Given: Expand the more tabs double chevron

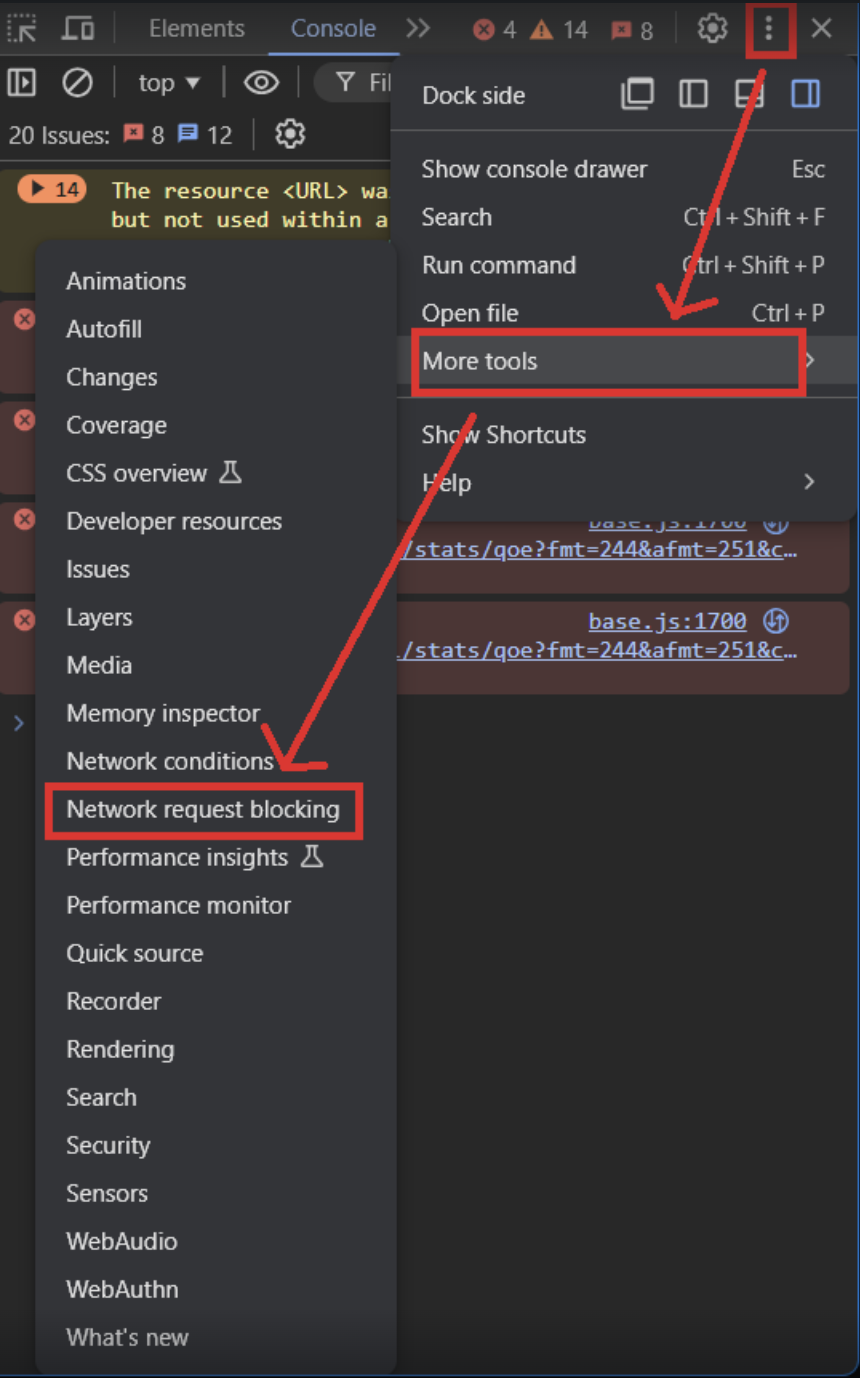Looking at the screenshot, I should click(x=418, y=28).
